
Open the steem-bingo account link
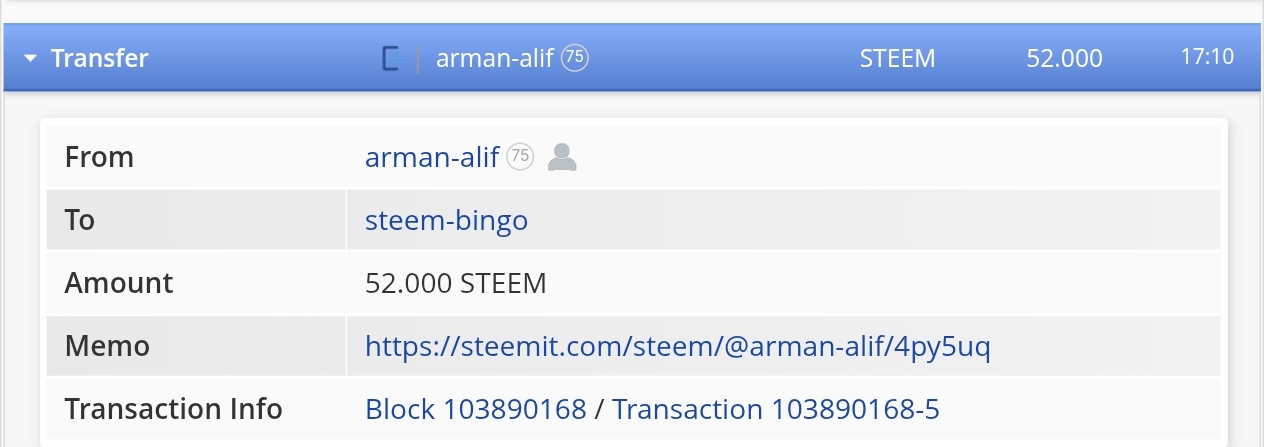[x=446, y=220]
